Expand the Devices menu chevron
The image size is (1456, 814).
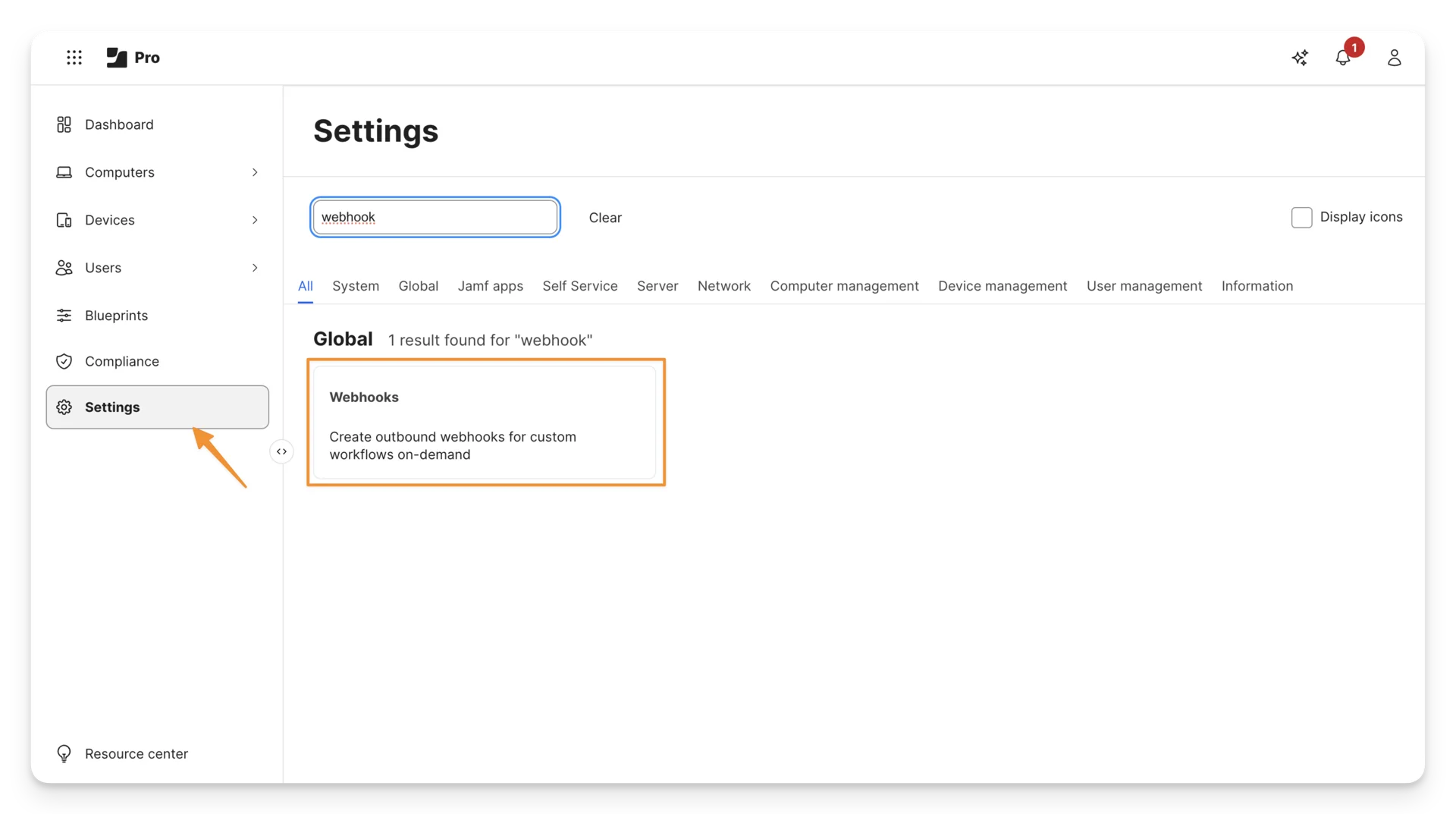coord(255,220)
